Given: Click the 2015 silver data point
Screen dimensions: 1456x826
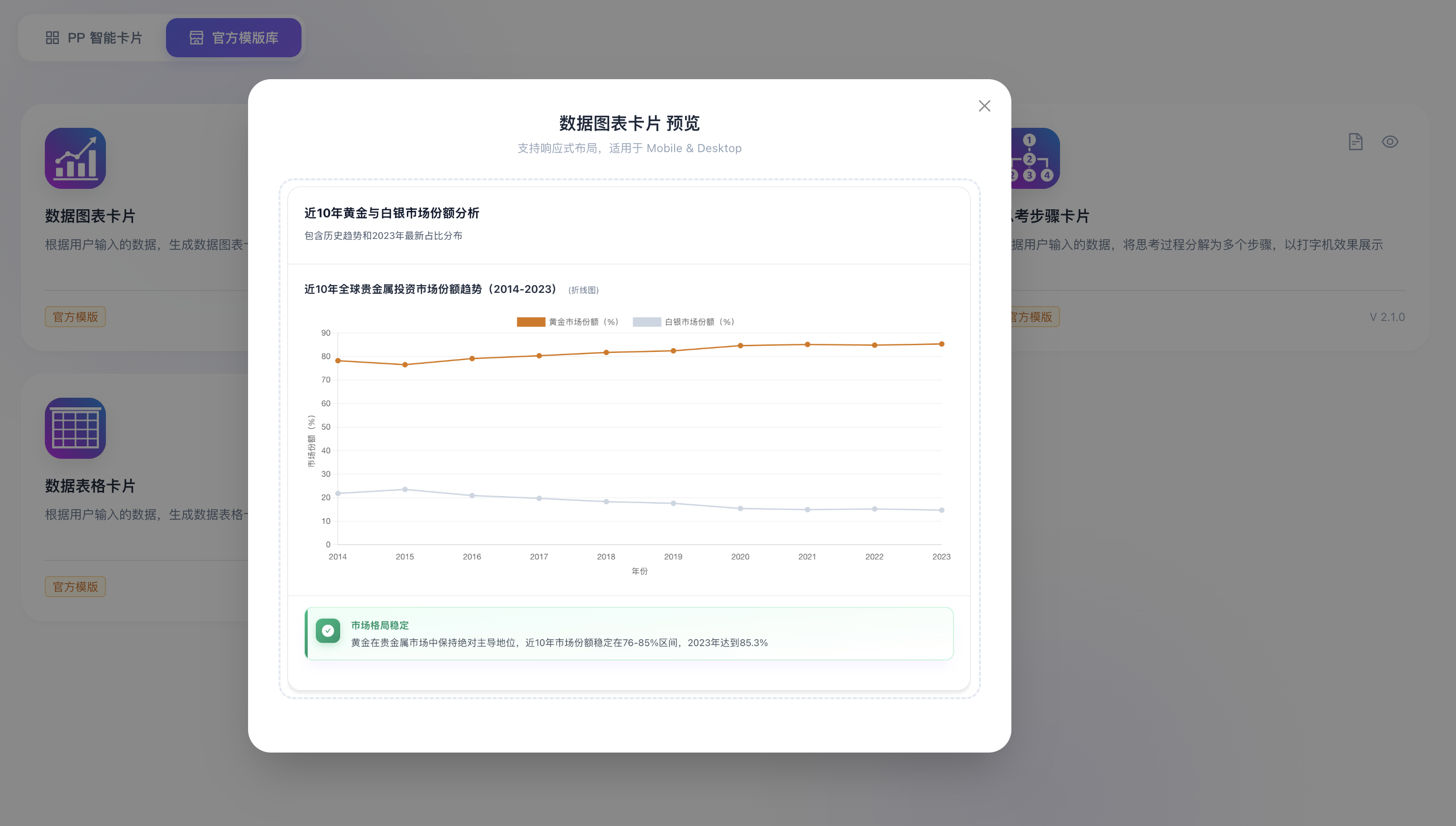Looking at the screenshot, I should [405, 489].
